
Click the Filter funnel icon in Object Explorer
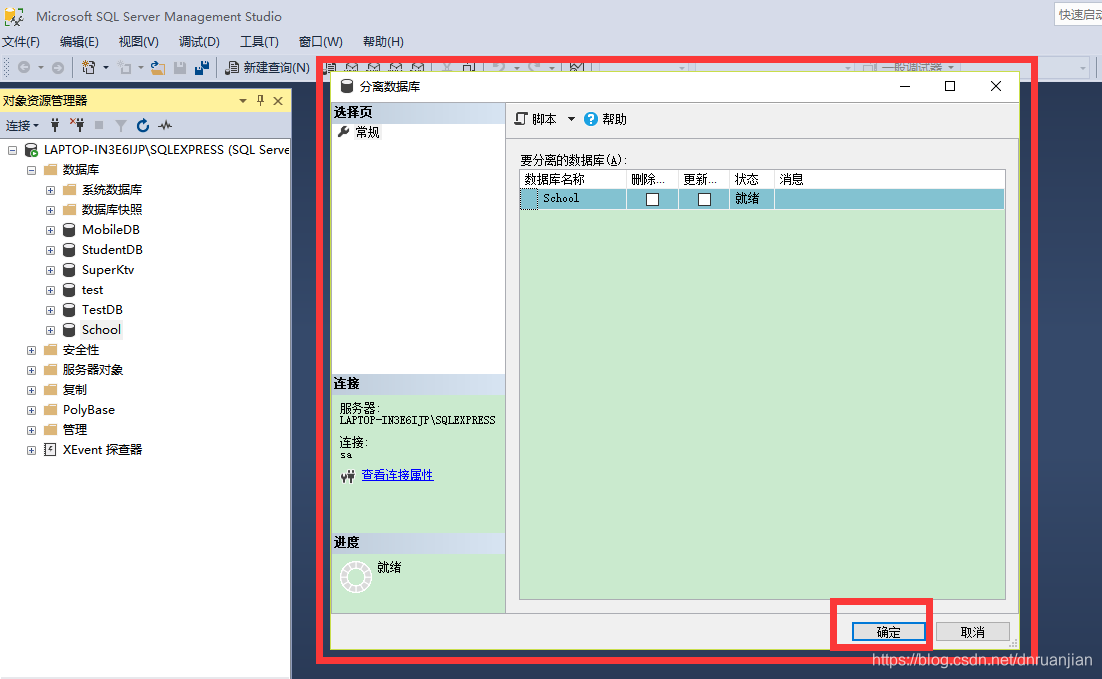pyautogui.click(x=121, y=125)
